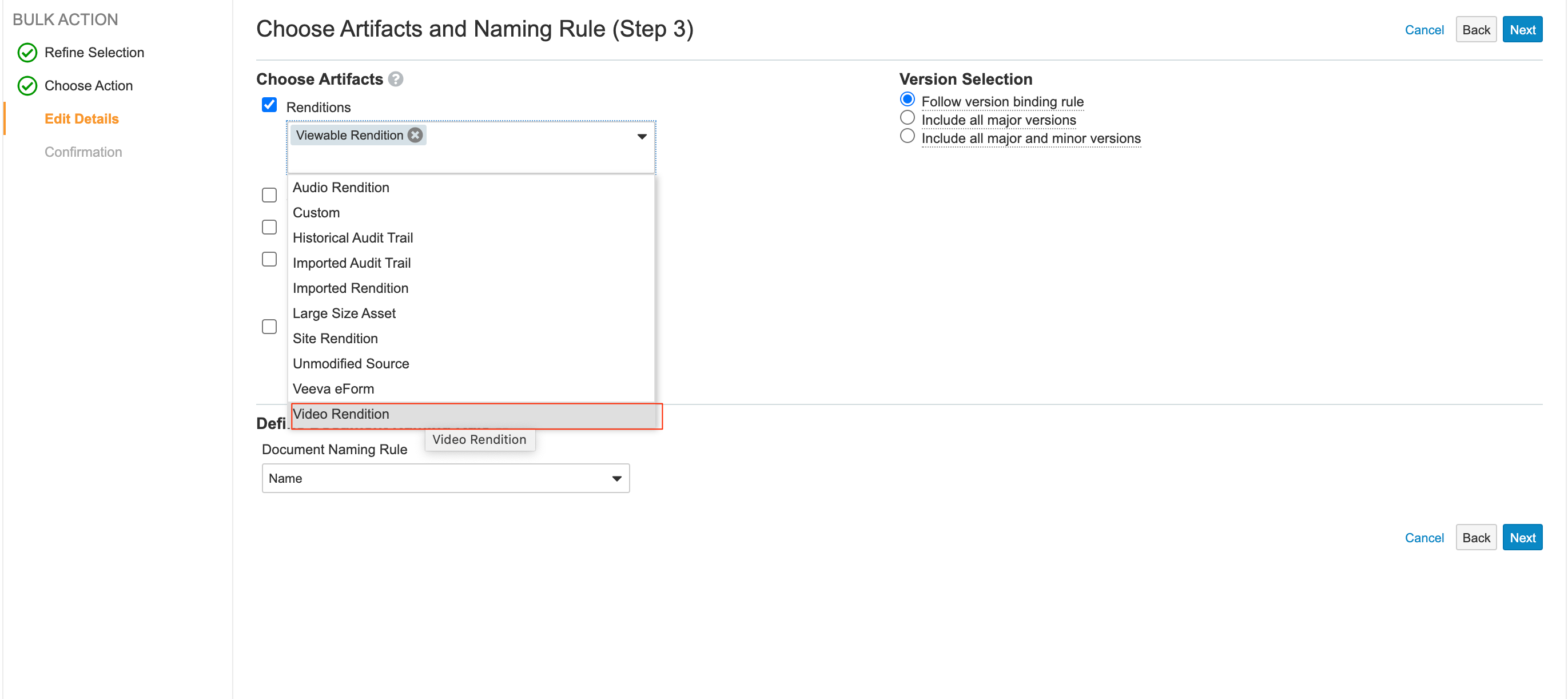Viewport: 1568px width, 699px height.
Task: Click the bottom Back button
Action: pyautogui.click(x=1475, y=538)
